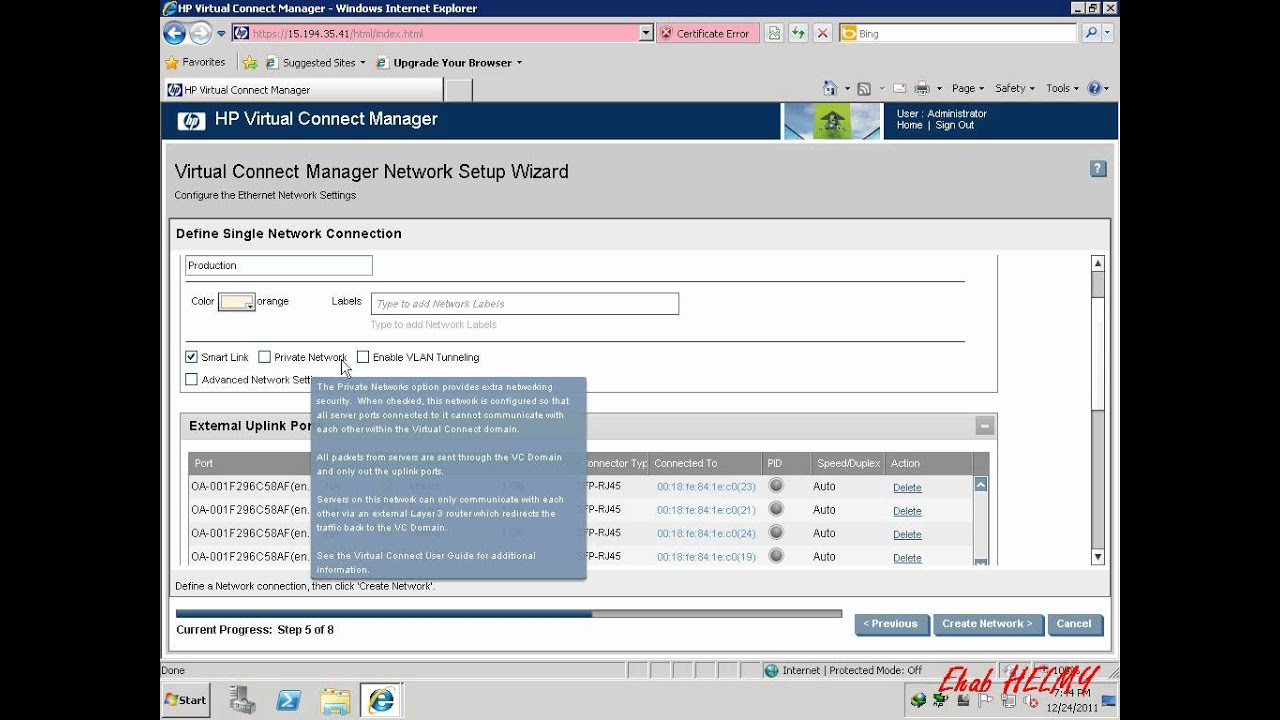Click link 00:18:fe:84:1e:c0(21)
Image resolution: width=1280 pixels, height=720 pixels.
[x=706, y=510]
